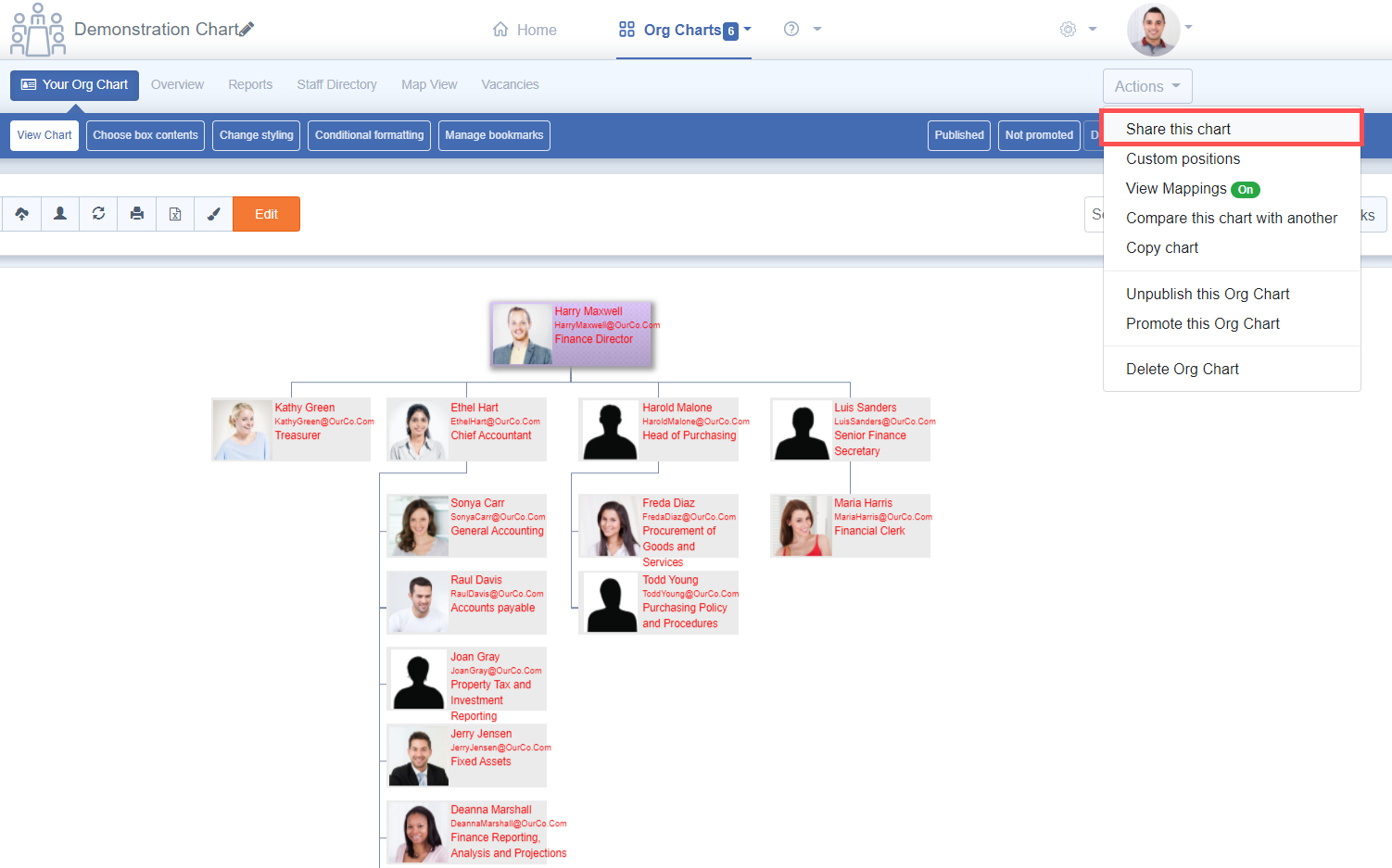This screenshot has height=868, width=1392.
Task: Click the orange Edit button
Action: (x=266, y=214)
